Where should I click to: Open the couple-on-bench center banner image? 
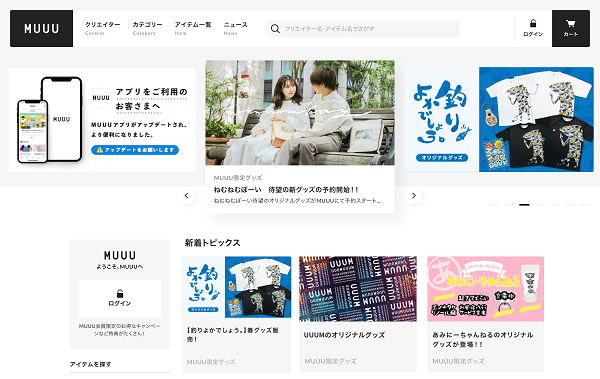300,113
